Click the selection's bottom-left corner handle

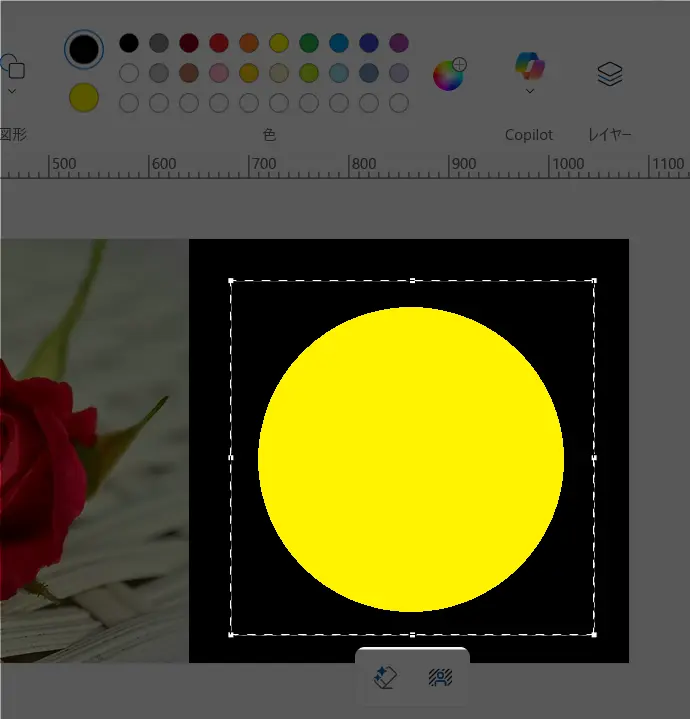click(231, 635)
